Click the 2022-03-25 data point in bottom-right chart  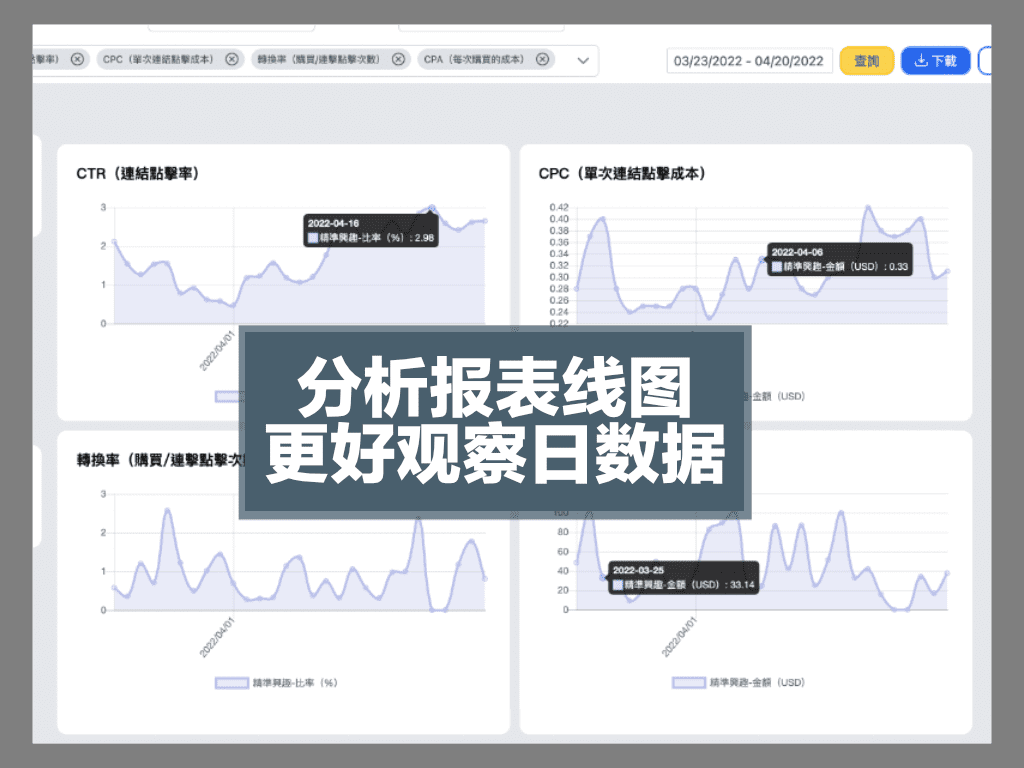[603, 577]
